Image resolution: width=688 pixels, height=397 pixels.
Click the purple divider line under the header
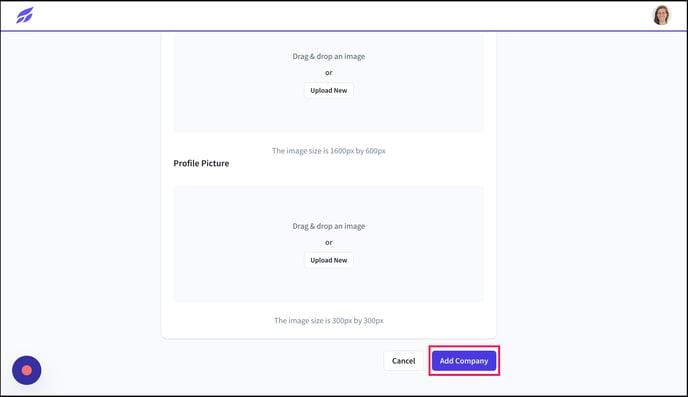(344, 31)
